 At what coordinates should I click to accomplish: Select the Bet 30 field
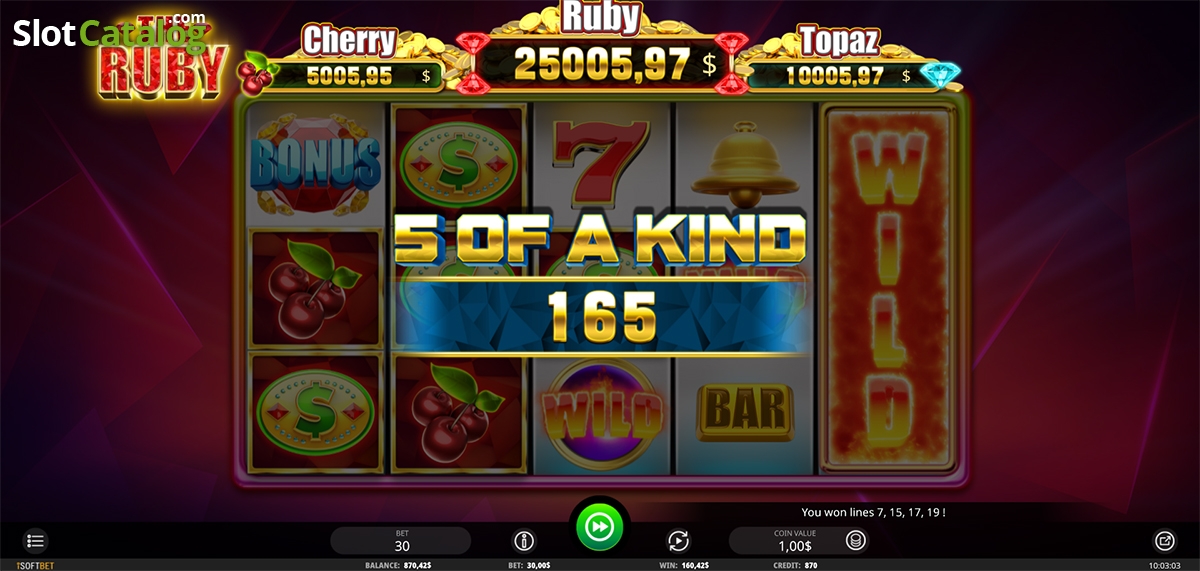401,541
